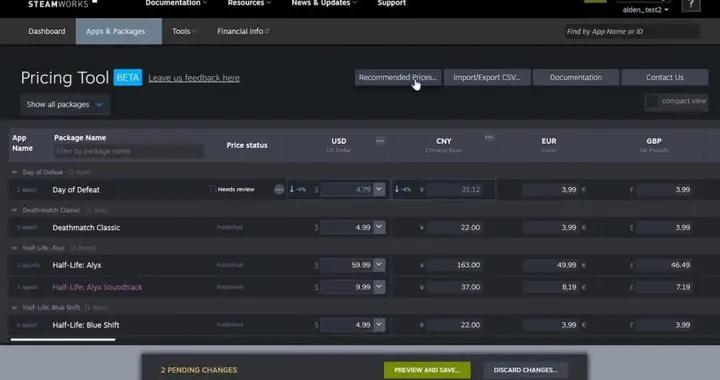Edit Half-Life: Alyx CNY price 163.00
This screenshot has height=380, width=720.
[455, 265]
